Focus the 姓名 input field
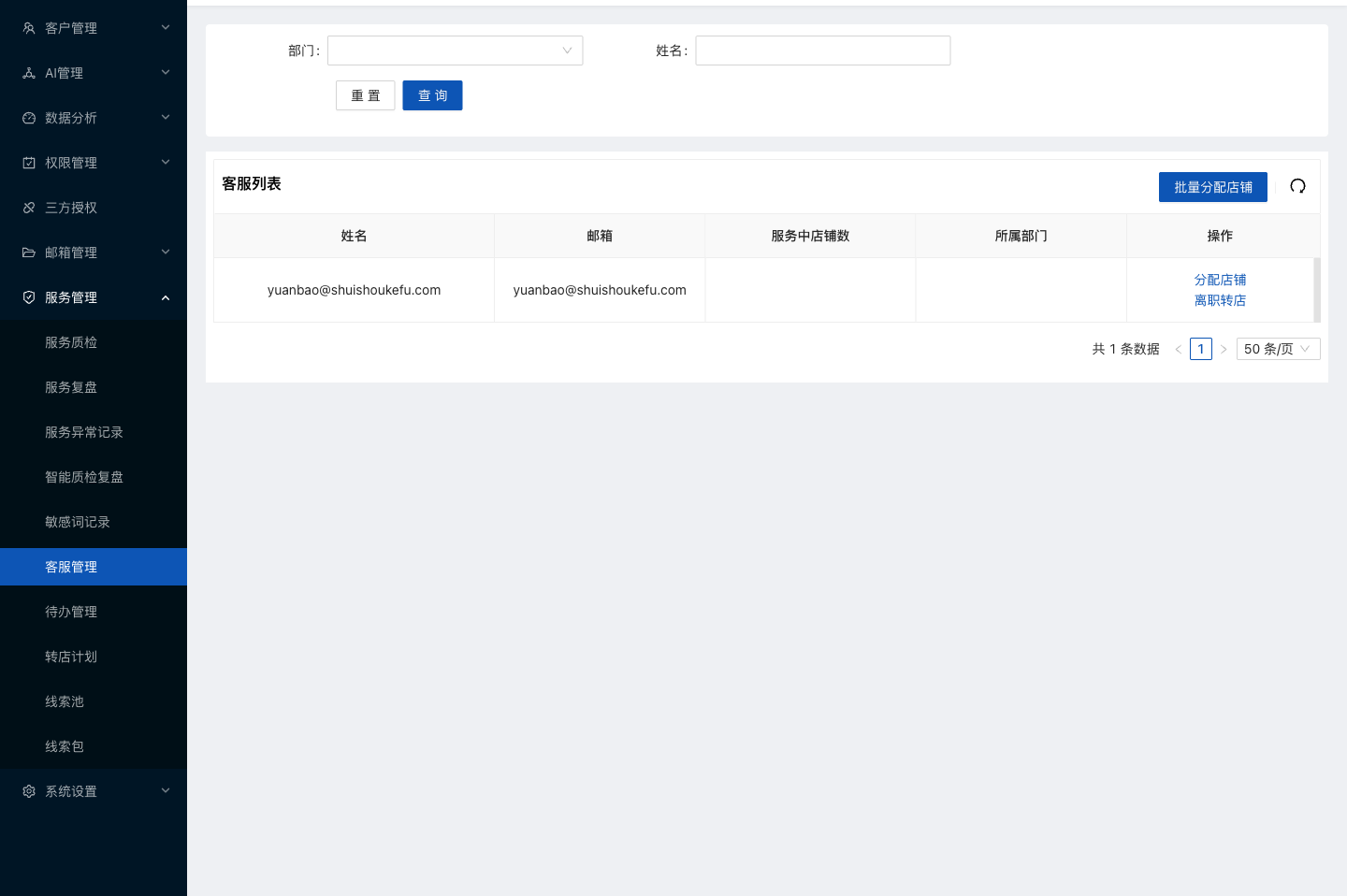 (x=823, y=51)
